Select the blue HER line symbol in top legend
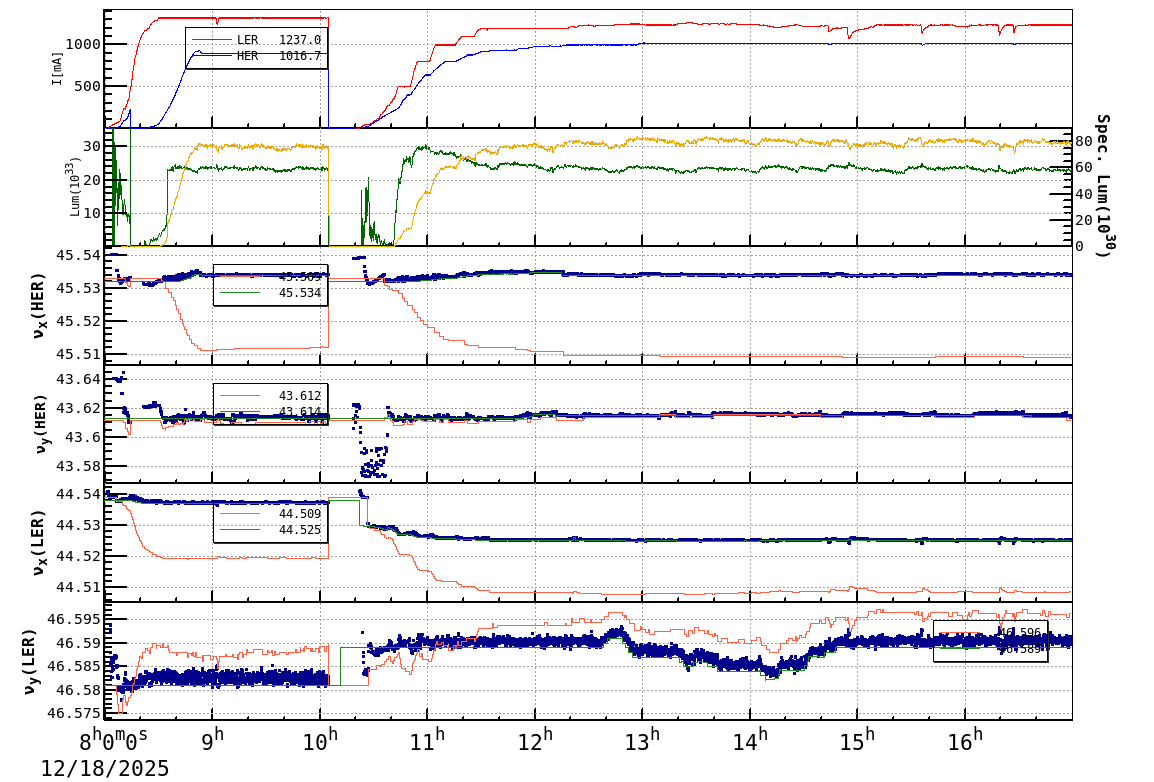 [x=212, y=55]
